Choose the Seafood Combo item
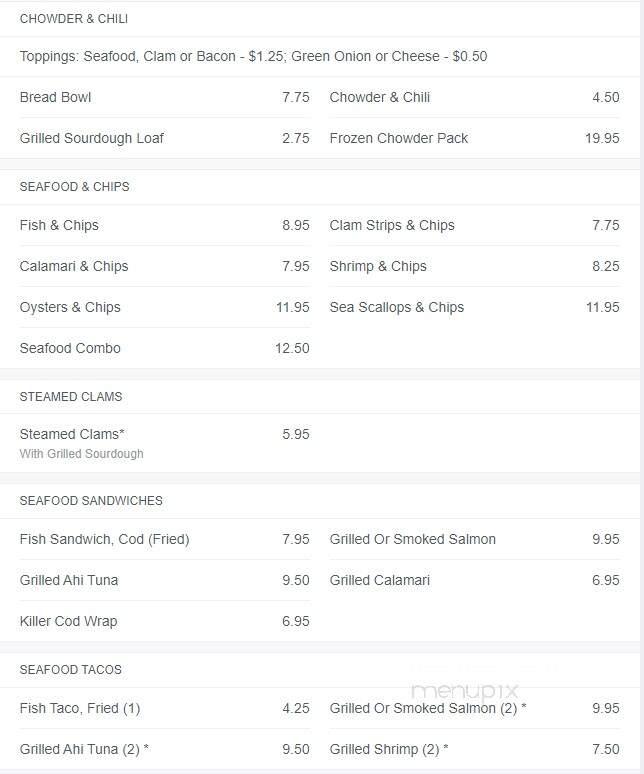Viewport: 644px width, 774px height. (x=164, y=348)
